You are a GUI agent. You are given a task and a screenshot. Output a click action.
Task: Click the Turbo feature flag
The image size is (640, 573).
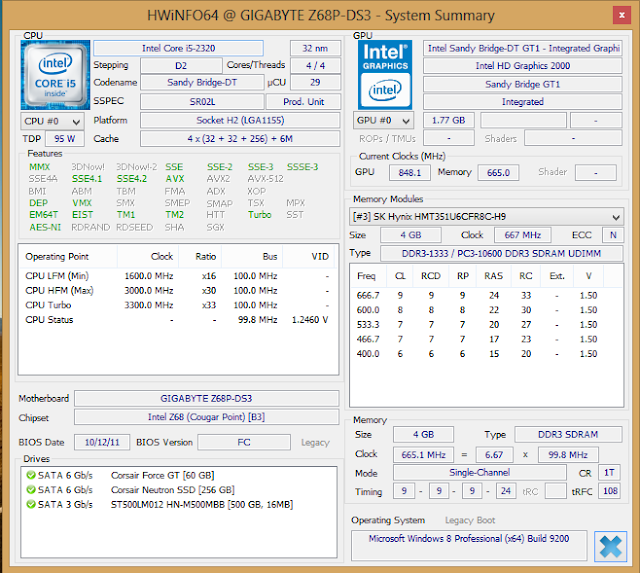click(260, 215)
